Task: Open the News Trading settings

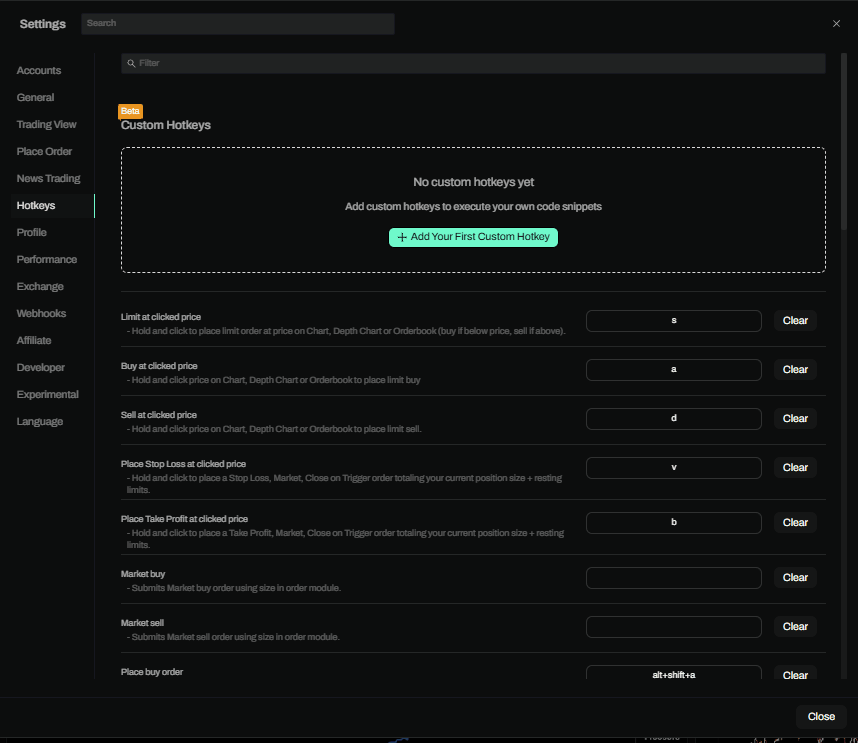Action: tap(48, 178)
